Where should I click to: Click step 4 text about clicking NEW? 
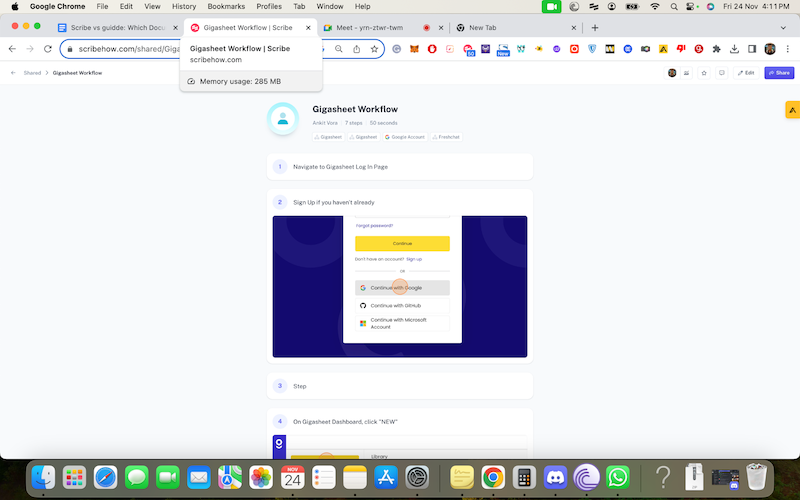(x=345, y=422)
